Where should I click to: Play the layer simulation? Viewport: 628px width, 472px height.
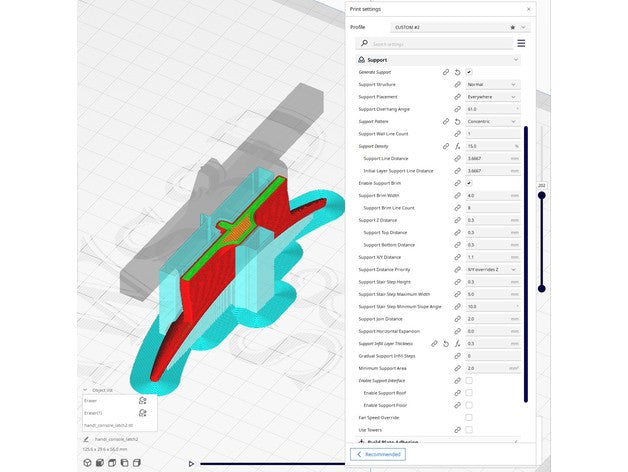point(191,464)
